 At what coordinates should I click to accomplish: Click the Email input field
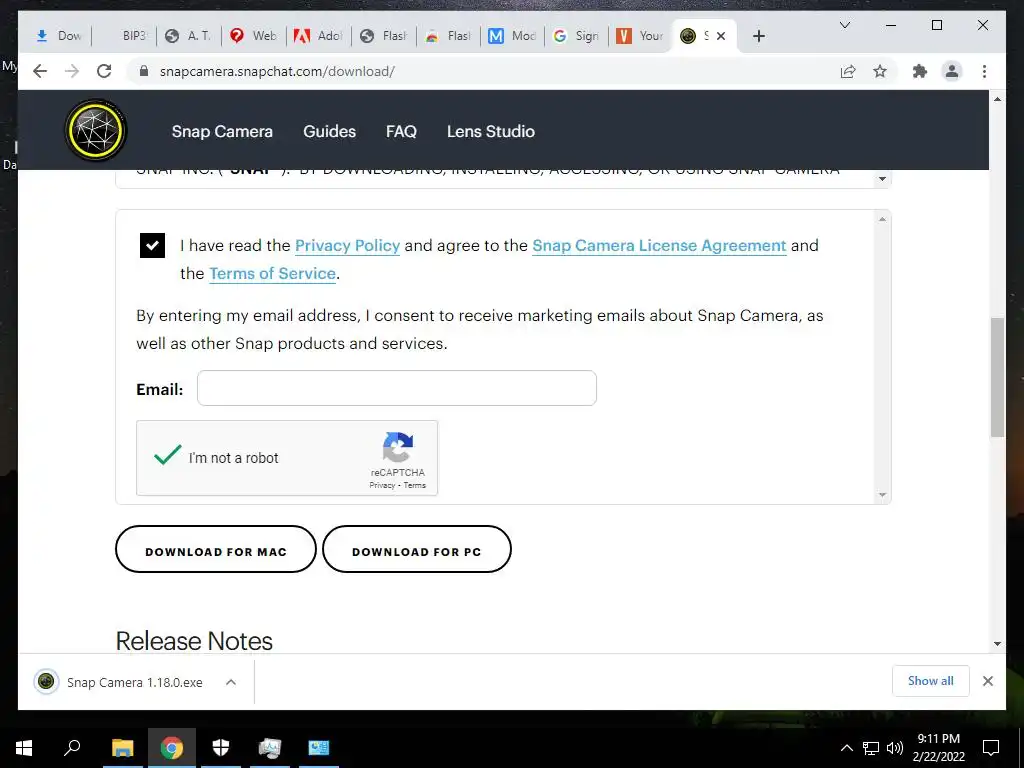click(x=396, y=388)
